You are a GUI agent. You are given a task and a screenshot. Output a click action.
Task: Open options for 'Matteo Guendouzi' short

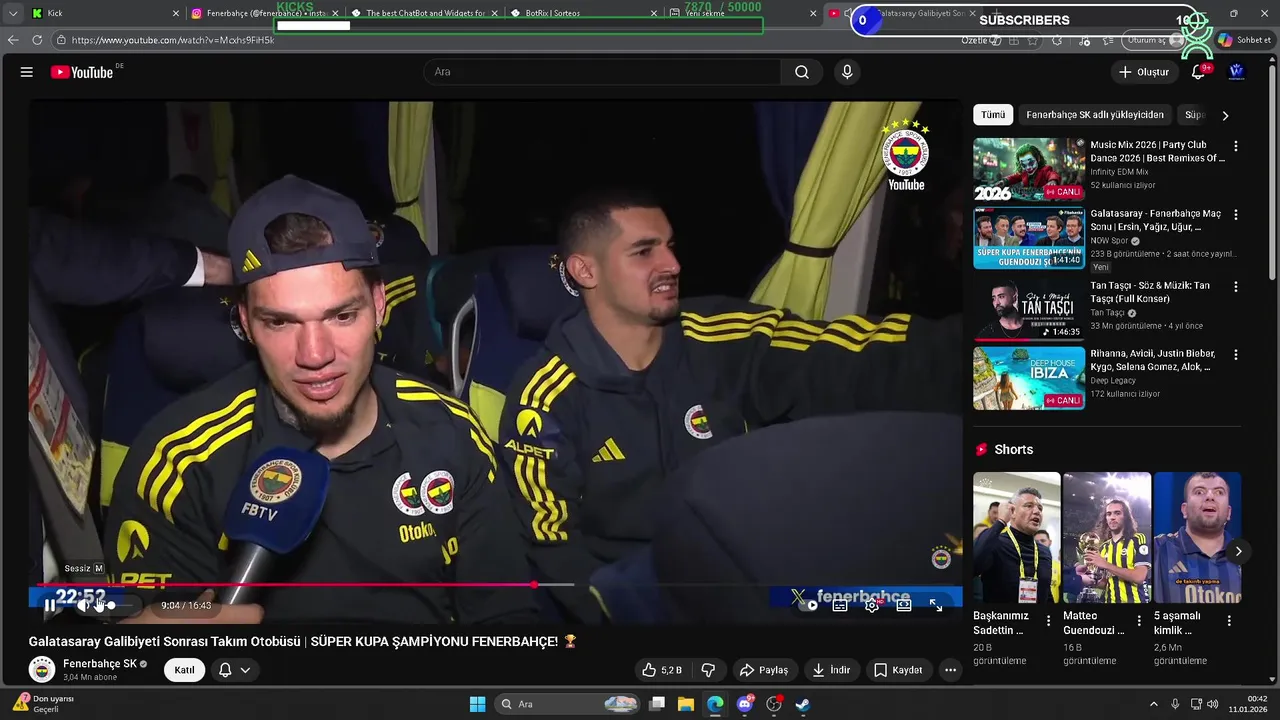pyautogui.click(x=1139, y=621)
